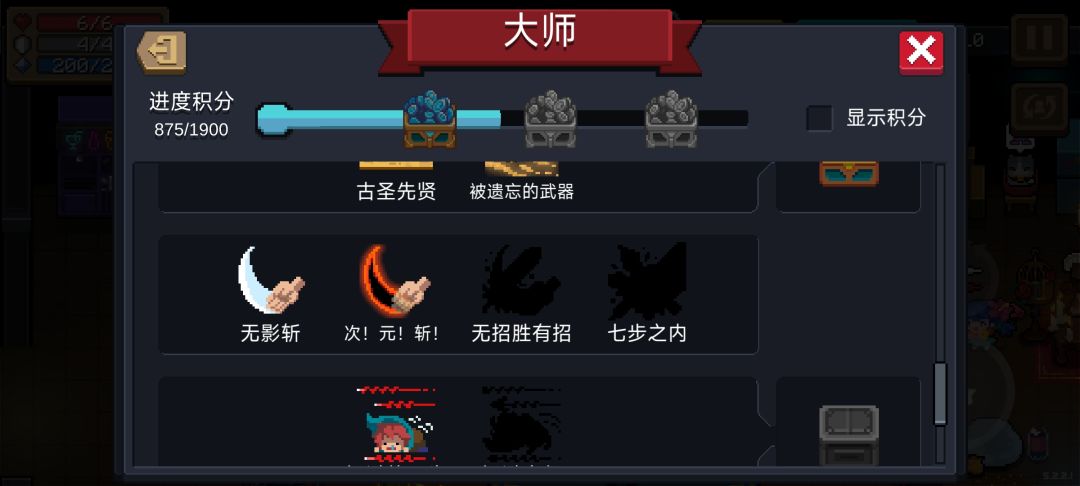The height and width of the screenshot is (486, 1080).
Task: Select the second gray gem chest
Action: click(550, 119)
